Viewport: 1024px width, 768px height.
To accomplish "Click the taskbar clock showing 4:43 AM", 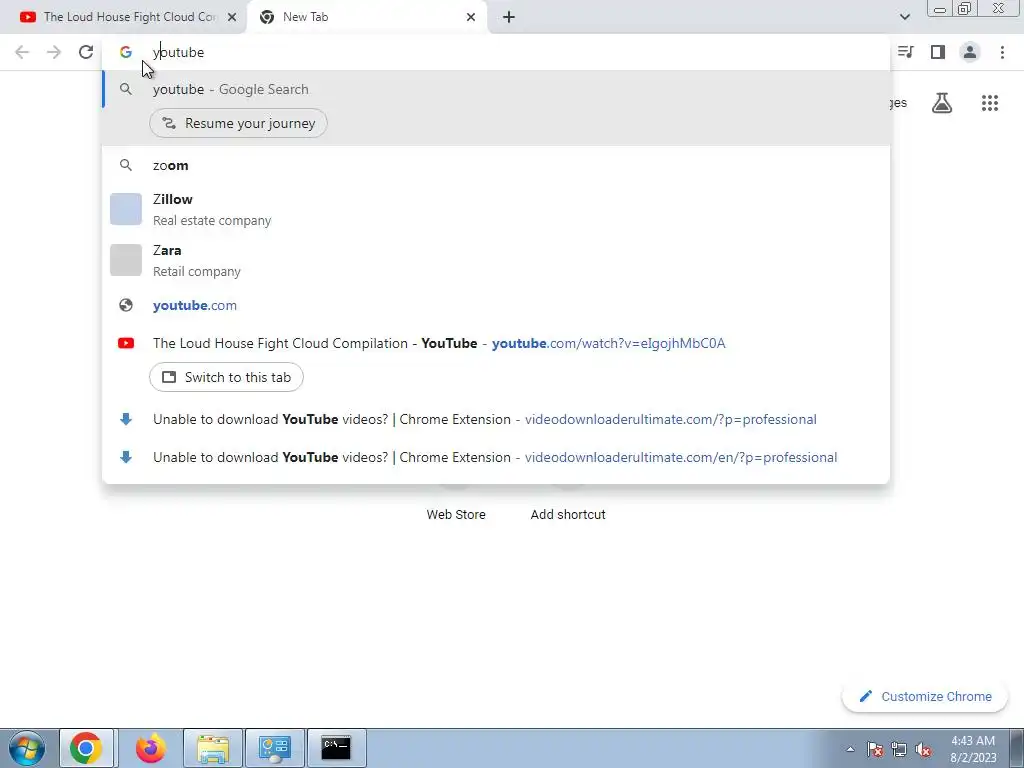I will pyautogui.click(x=973, y=749).
